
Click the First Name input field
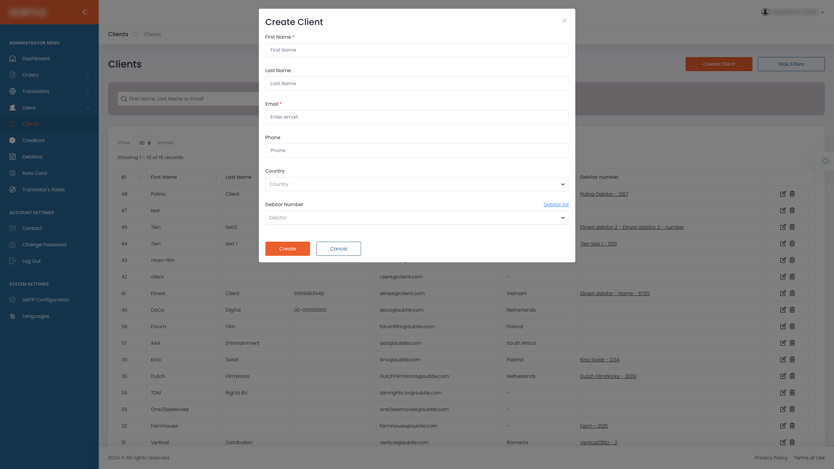coord(416,50)
